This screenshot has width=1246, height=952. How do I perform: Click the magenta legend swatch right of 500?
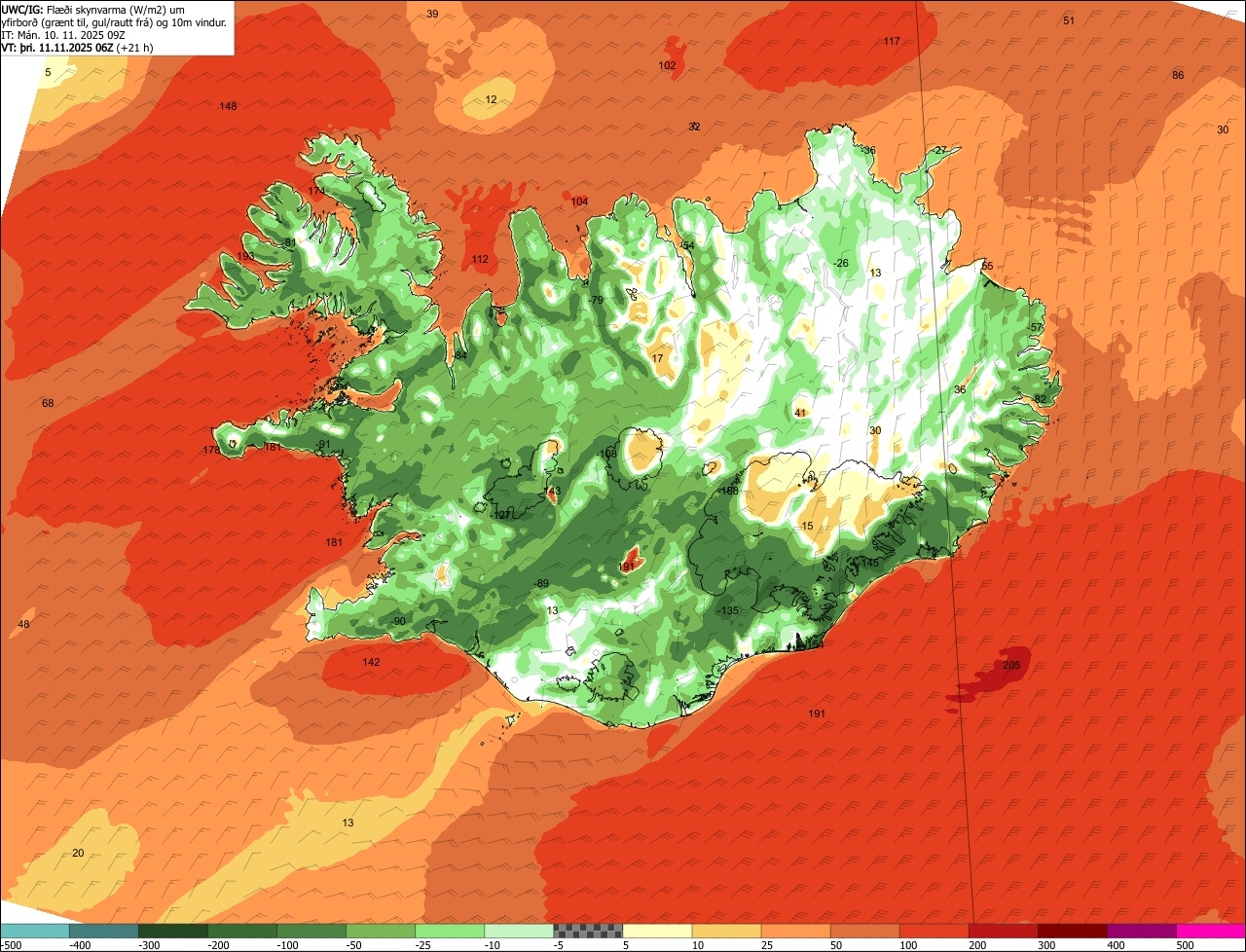click(1211, 931)
